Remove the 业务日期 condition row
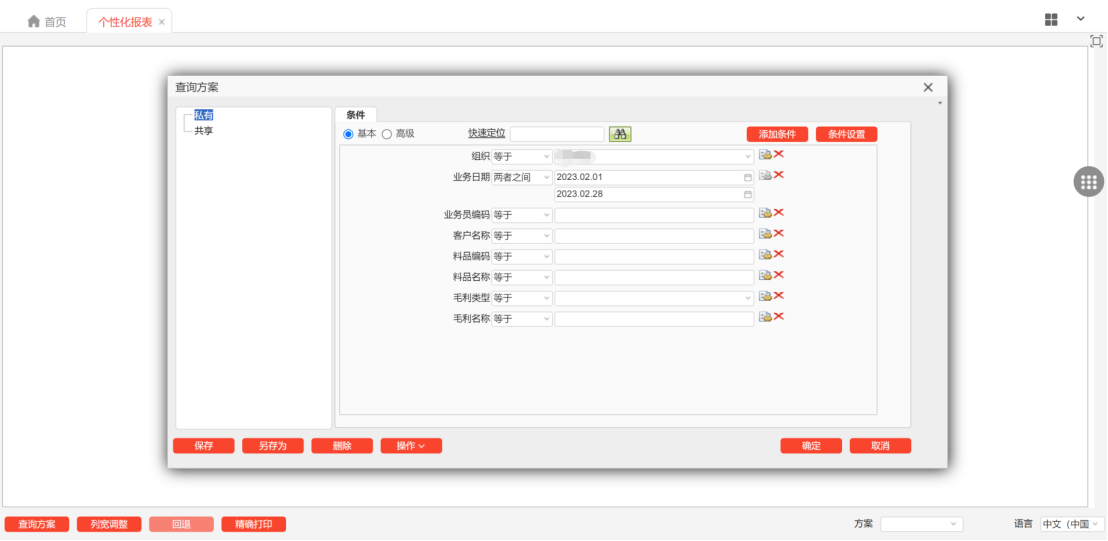Viewport: 1108px width, 541px height. tap(779, 175)
